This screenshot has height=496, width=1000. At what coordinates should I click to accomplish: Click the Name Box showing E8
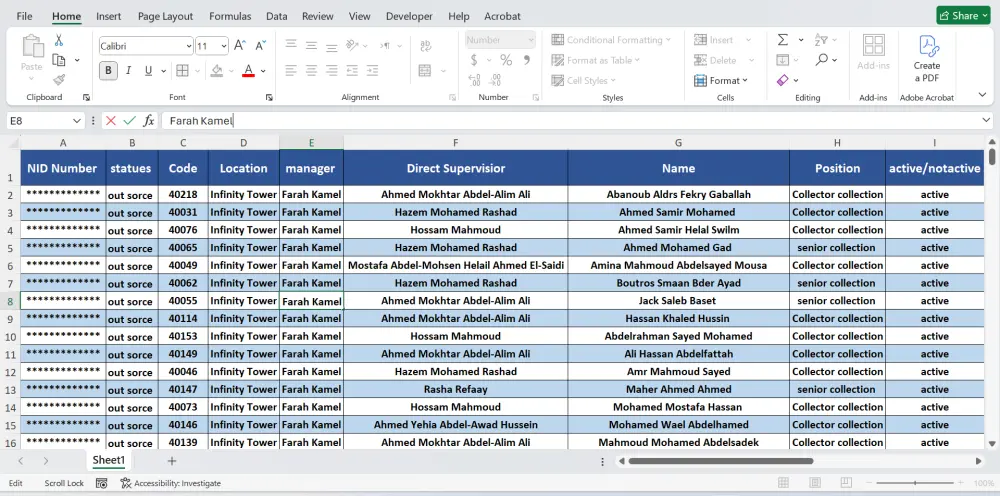click(46, 120)
